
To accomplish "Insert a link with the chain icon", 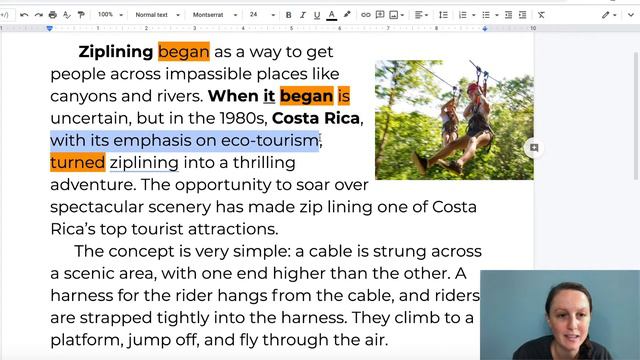I will tap(365, 15).
